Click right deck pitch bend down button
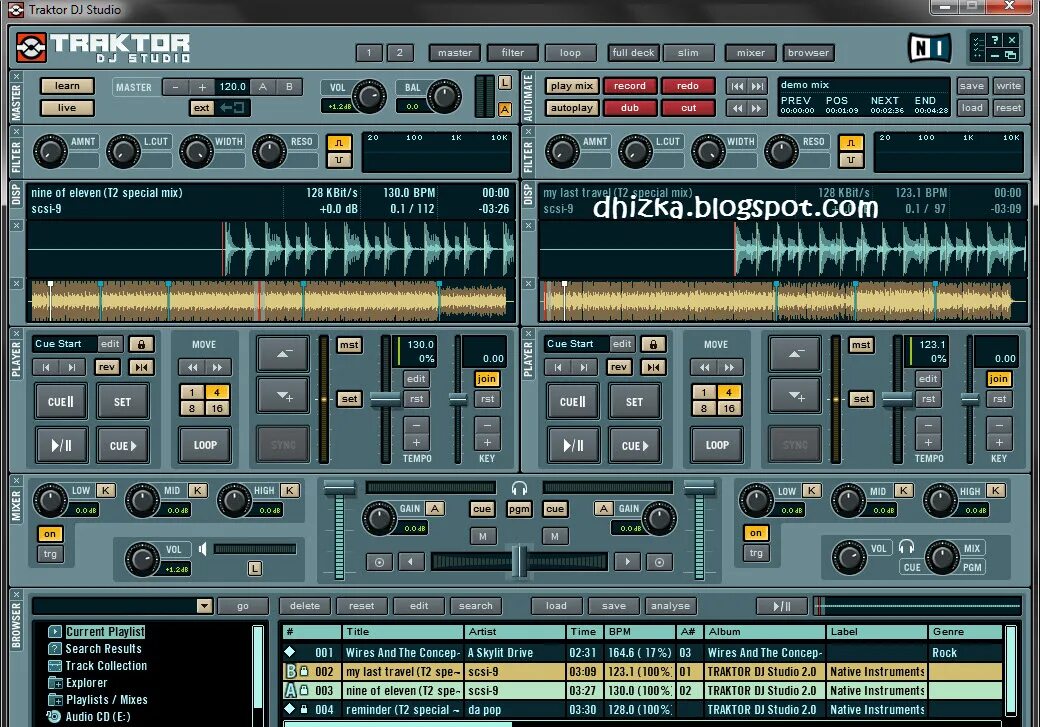This screenshot has width=1040, height=727. [795, 397]
